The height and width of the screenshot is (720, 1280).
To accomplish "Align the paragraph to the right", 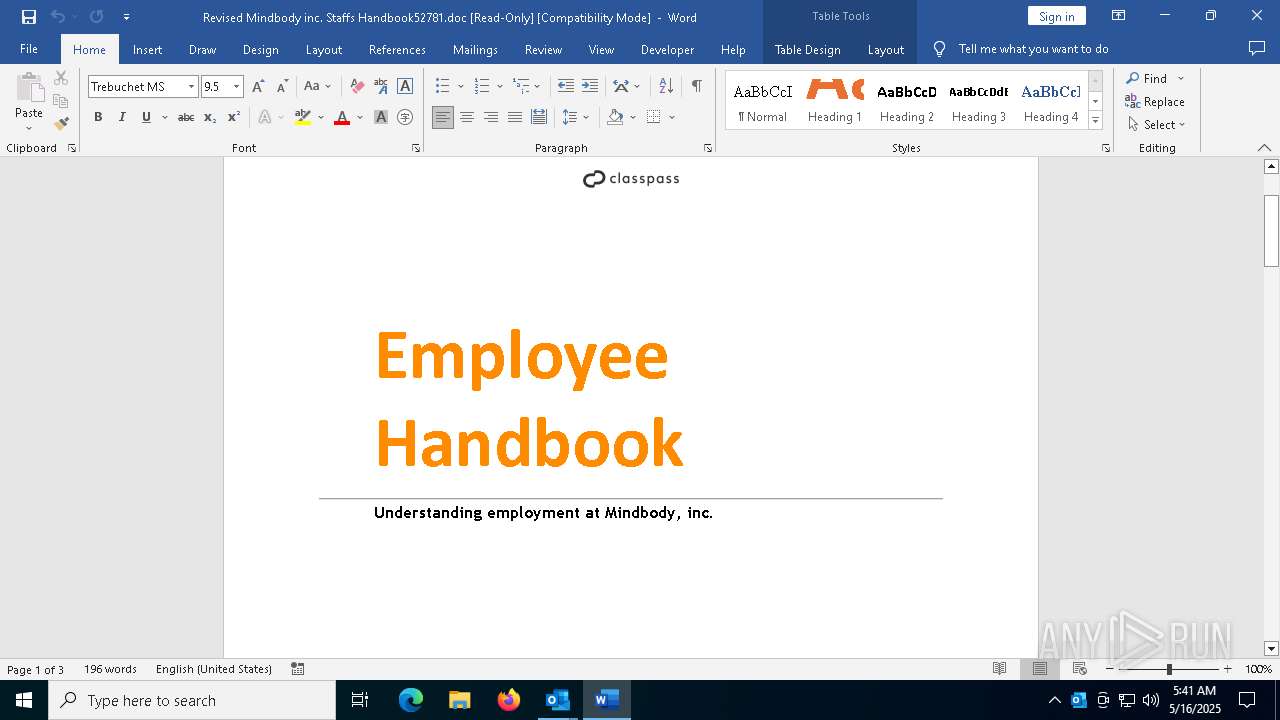I will coord(491,117).
